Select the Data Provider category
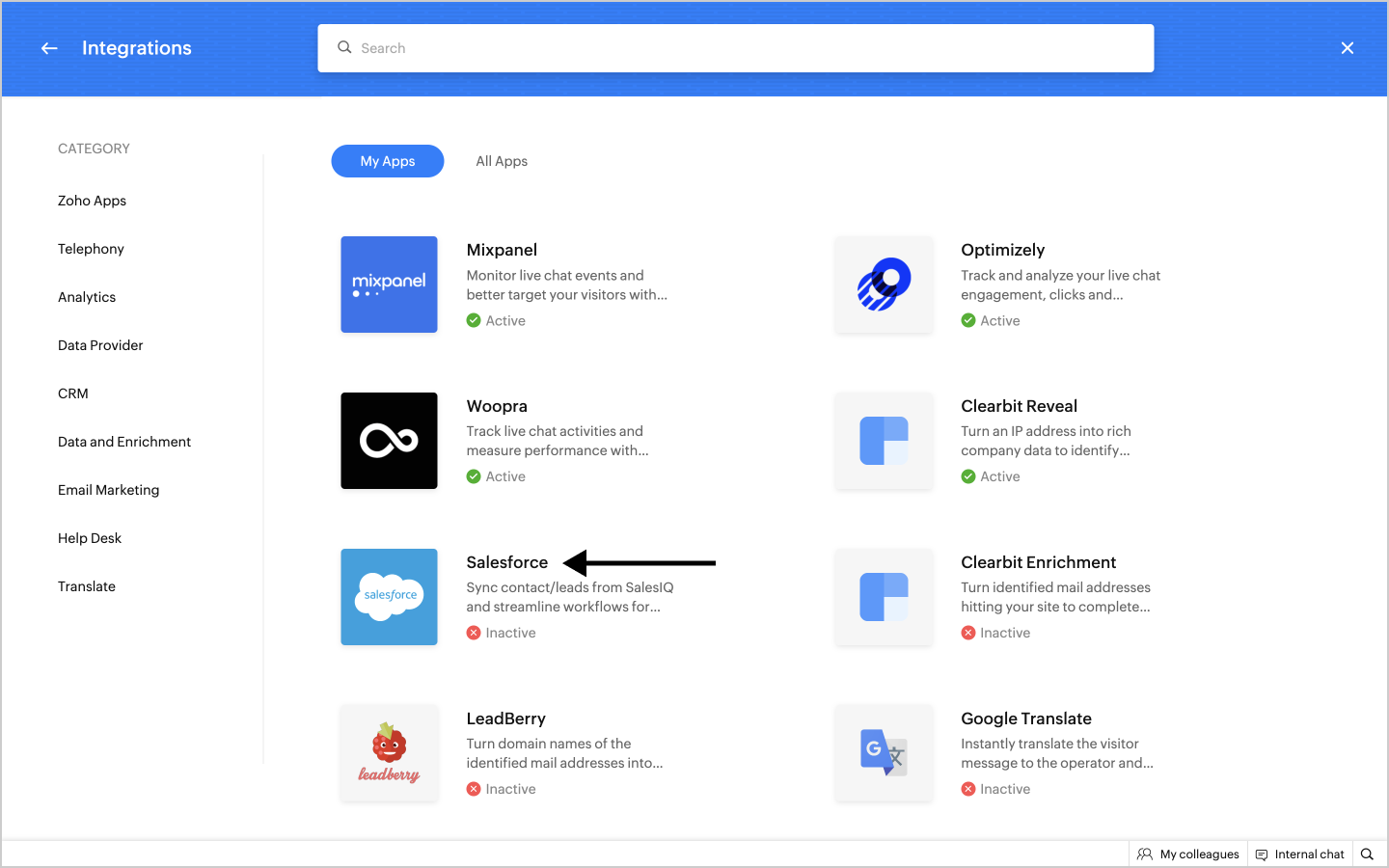The height and width of the screenshot is (868, 1389). [100, 345]
